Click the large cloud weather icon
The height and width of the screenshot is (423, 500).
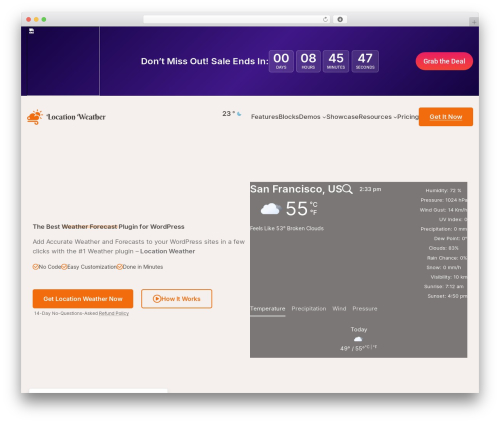pyautogui.click(x=270, y=209)
